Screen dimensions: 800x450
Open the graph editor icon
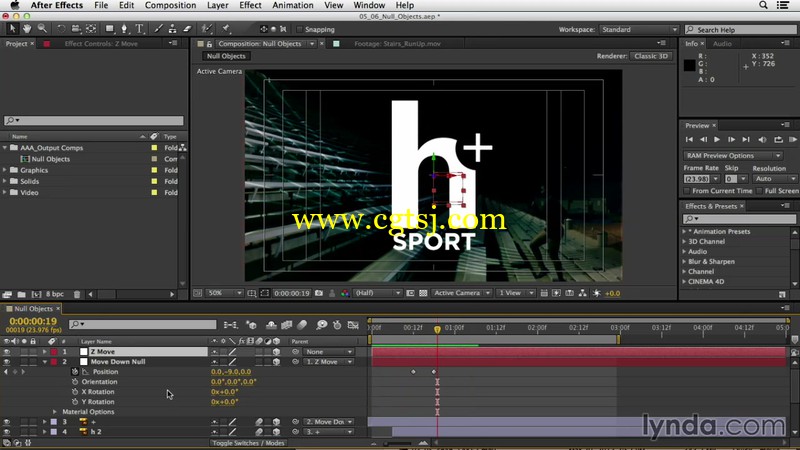click(353, 324)
